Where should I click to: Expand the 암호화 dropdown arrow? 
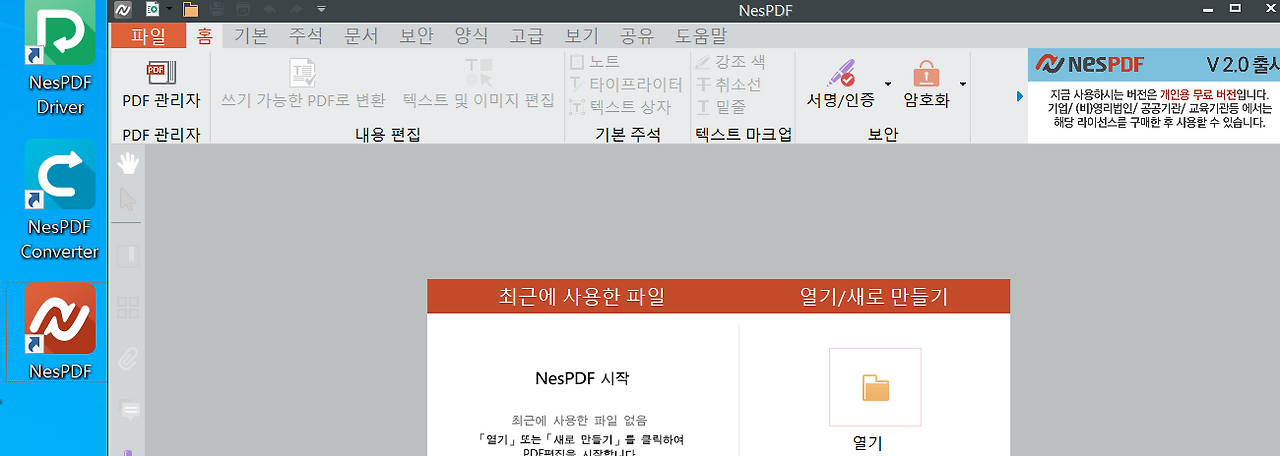963,84
